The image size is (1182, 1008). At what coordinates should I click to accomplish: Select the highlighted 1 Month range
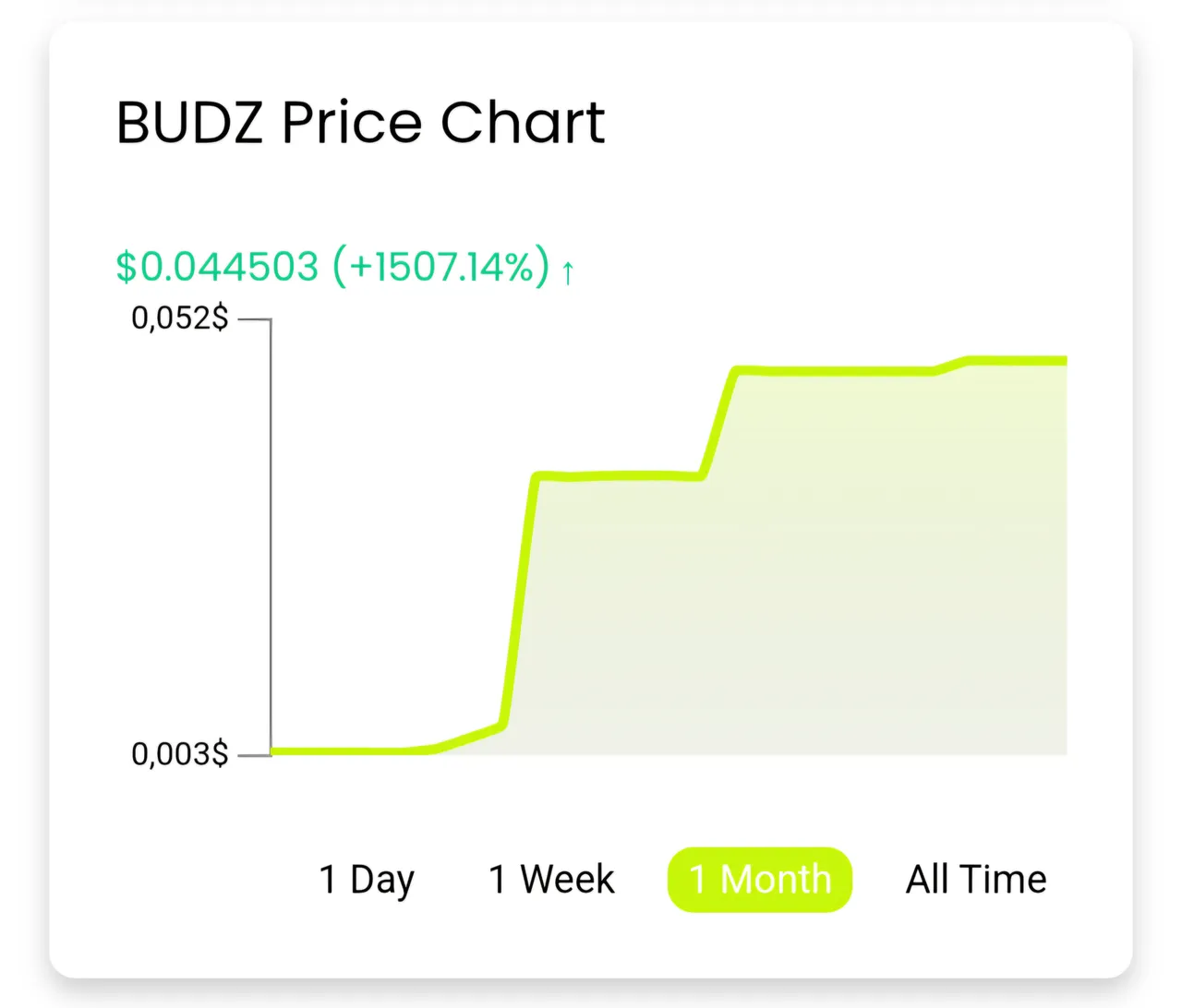tap(759, 880)
